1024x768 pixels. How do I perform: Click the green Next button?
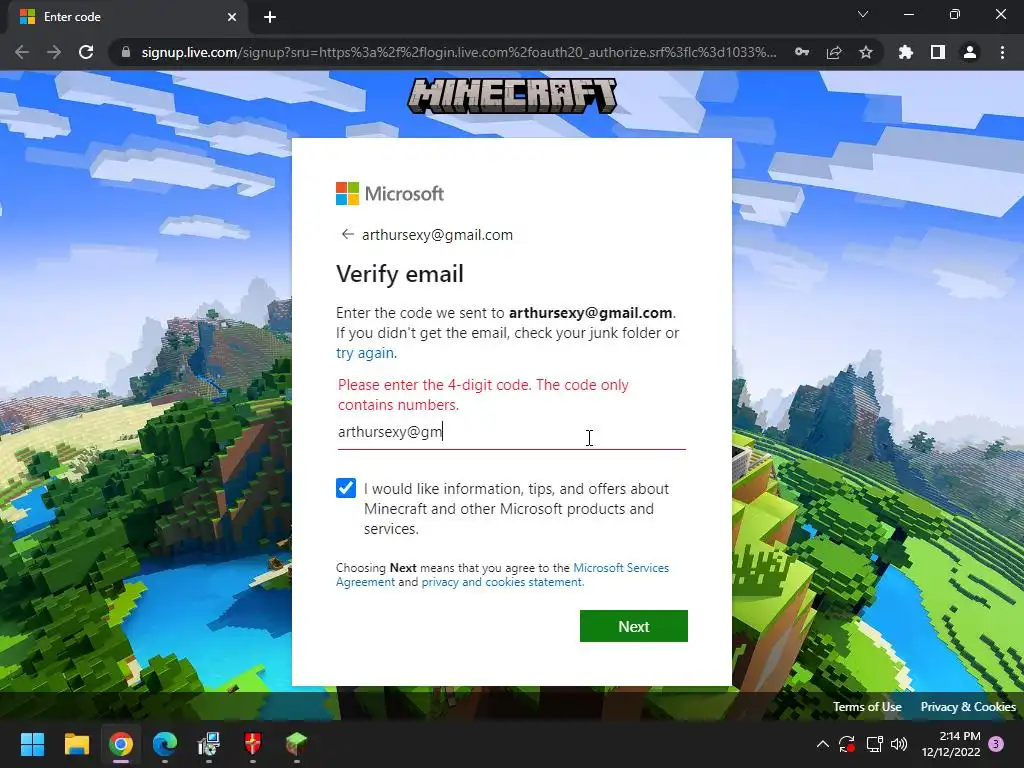click(633, 626)
